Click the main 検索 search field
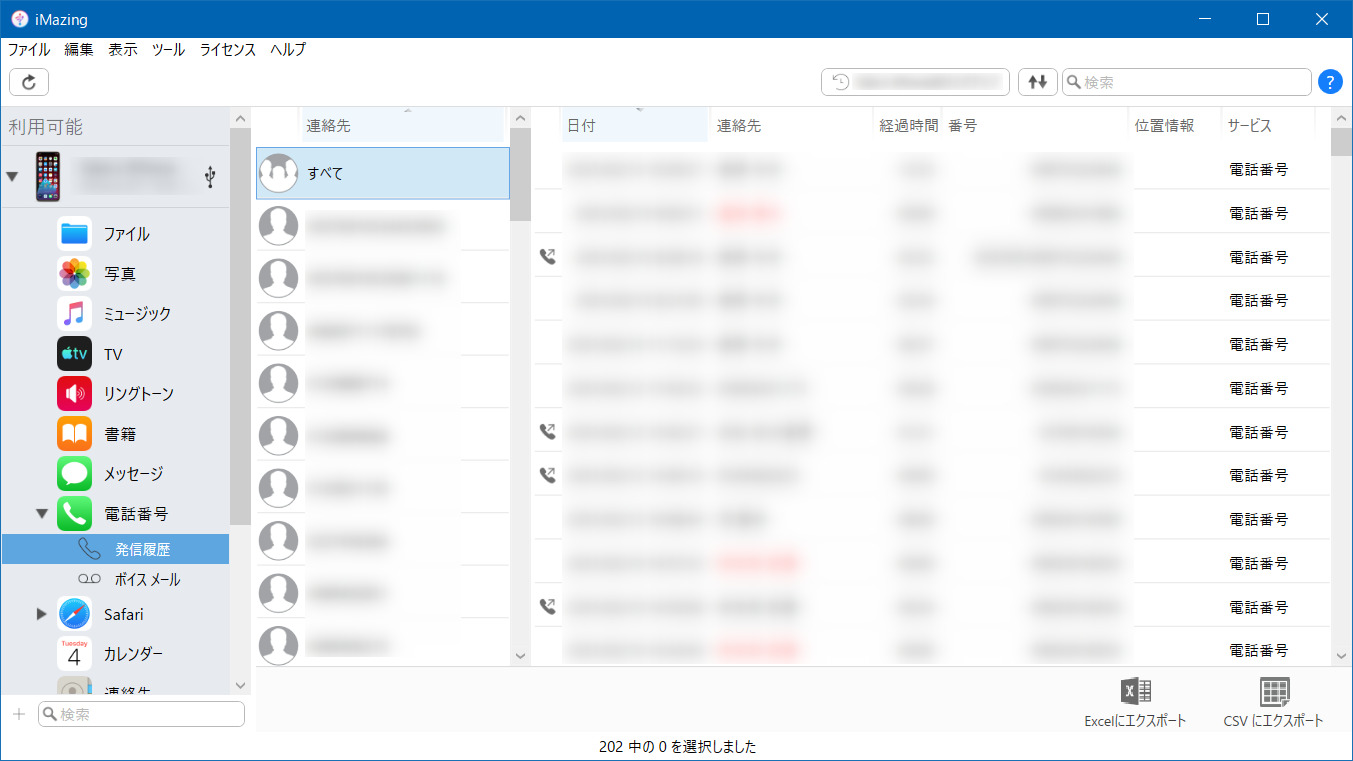 (x=1187, y=82)
